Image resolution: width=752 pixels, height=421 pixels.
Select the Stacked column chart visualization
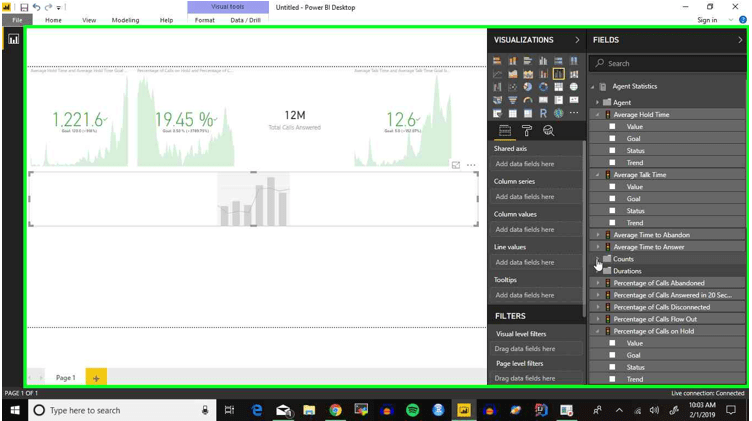point(513,61)
